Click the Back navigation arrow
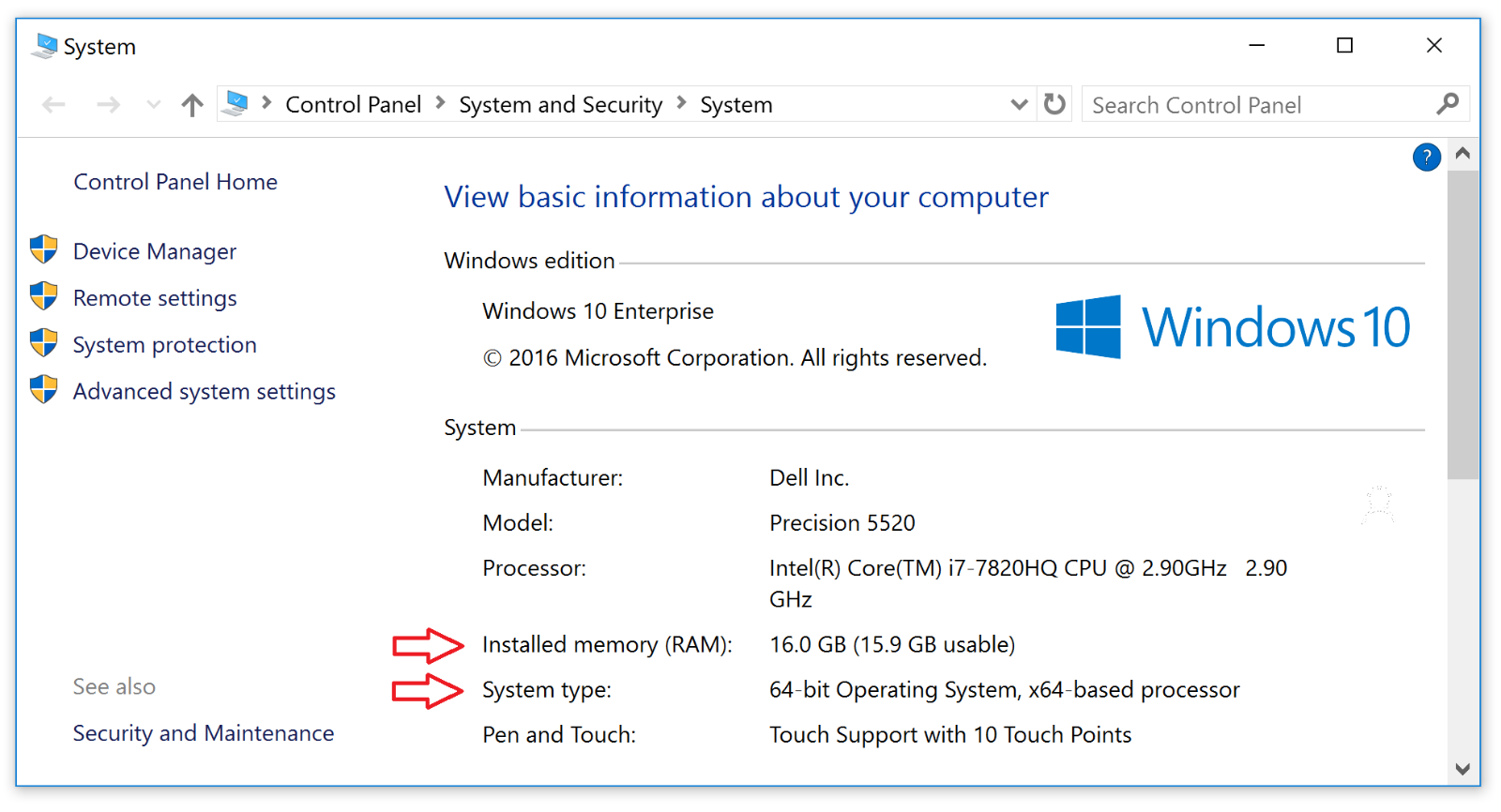Image resolution: width=1501 pixels, height=812 pixels. tap(53, 105)
